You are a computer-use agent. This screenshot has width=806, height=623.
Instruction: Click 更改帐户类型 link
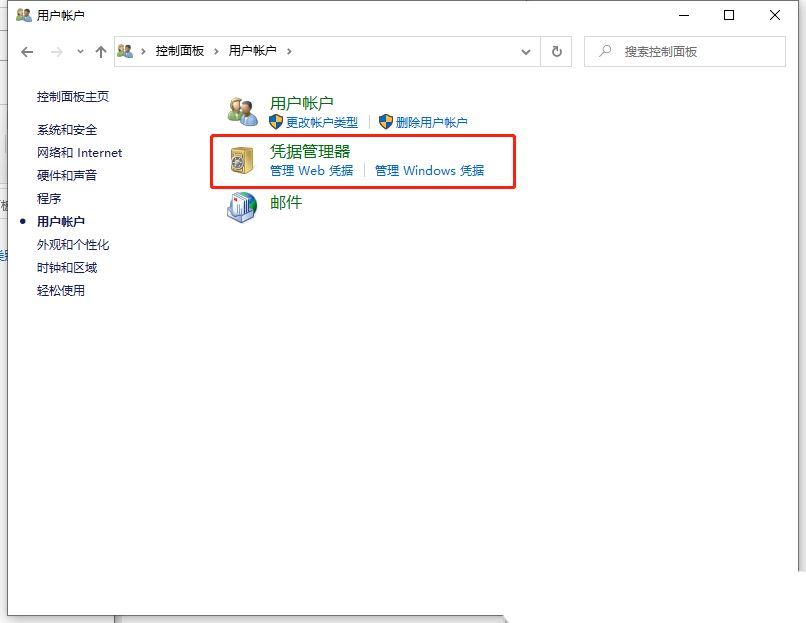coord(321,122)
